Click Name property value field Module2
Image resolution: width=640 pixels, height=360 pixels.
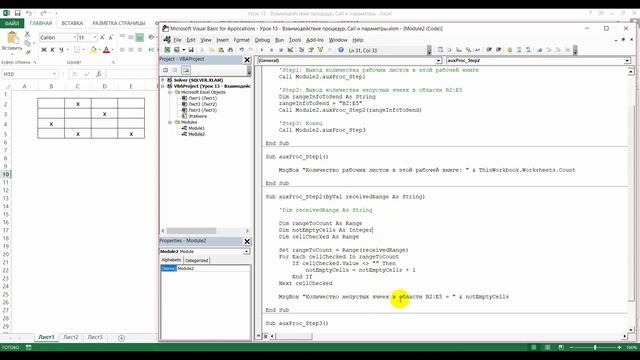(x=213, y=268)
